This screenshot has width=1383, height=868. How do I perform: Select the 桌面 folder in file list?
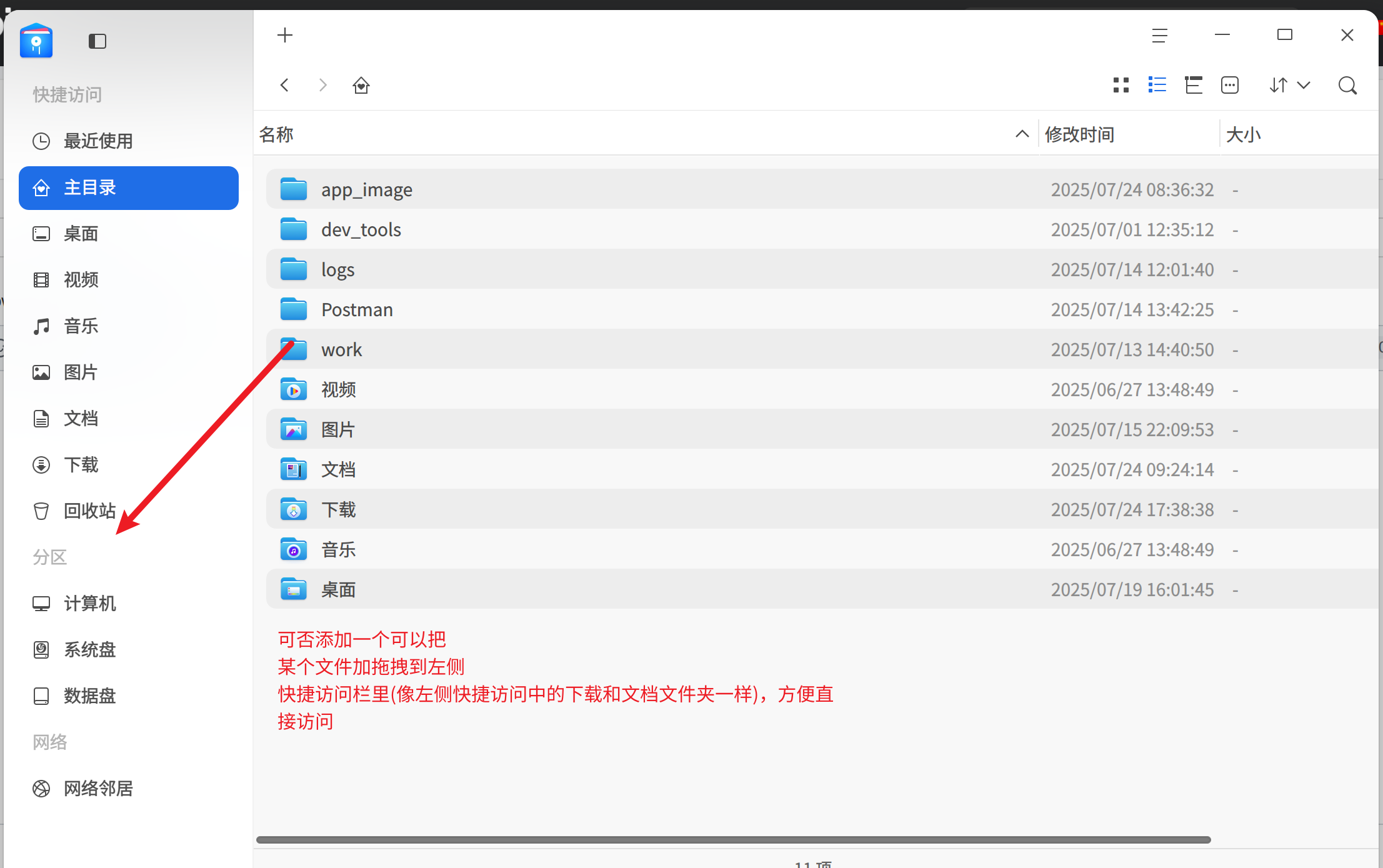pos(822,589)
